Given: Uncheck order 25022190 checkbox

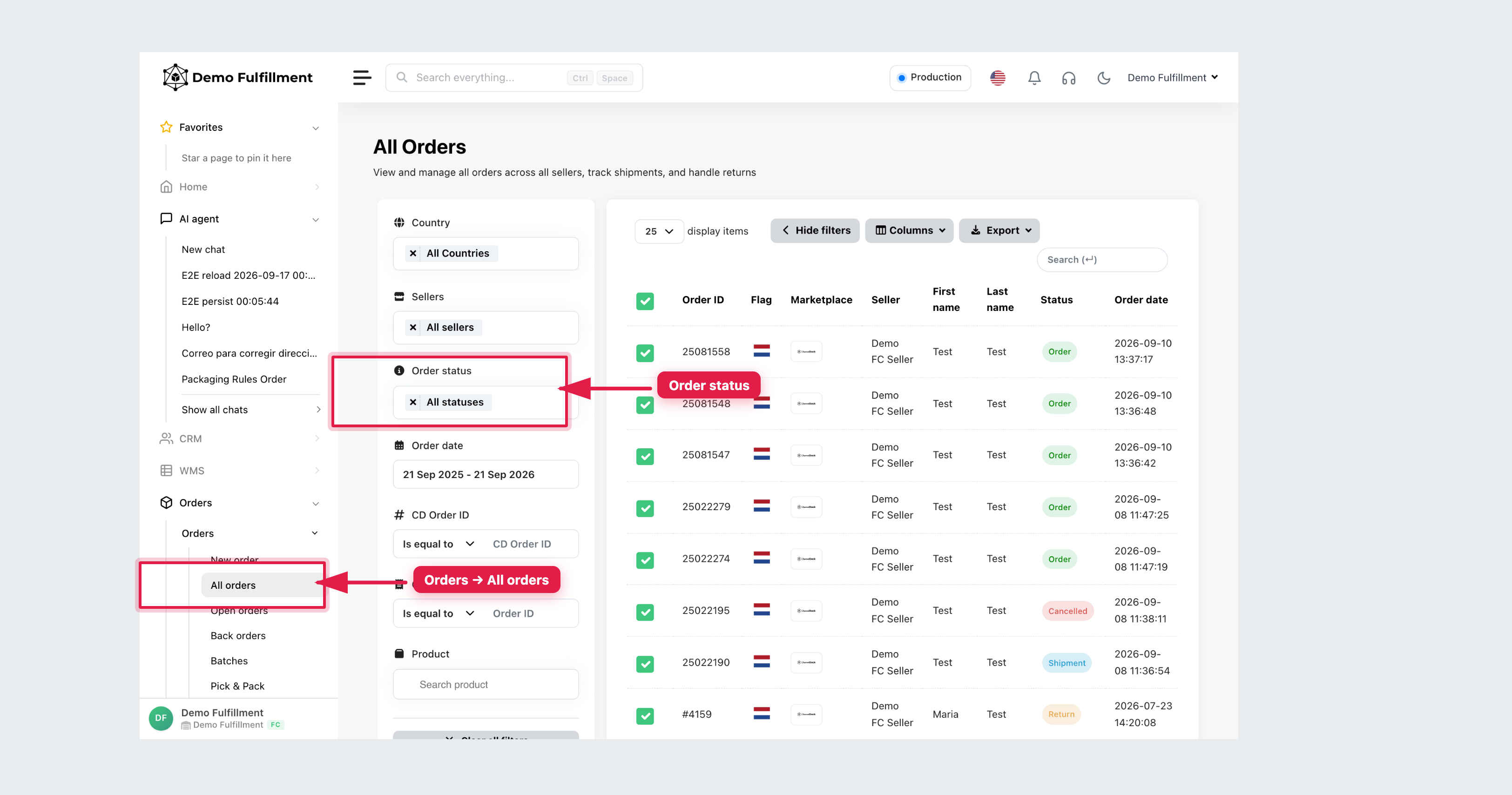Looking at the screenshot, I should [x=645, y=664].
